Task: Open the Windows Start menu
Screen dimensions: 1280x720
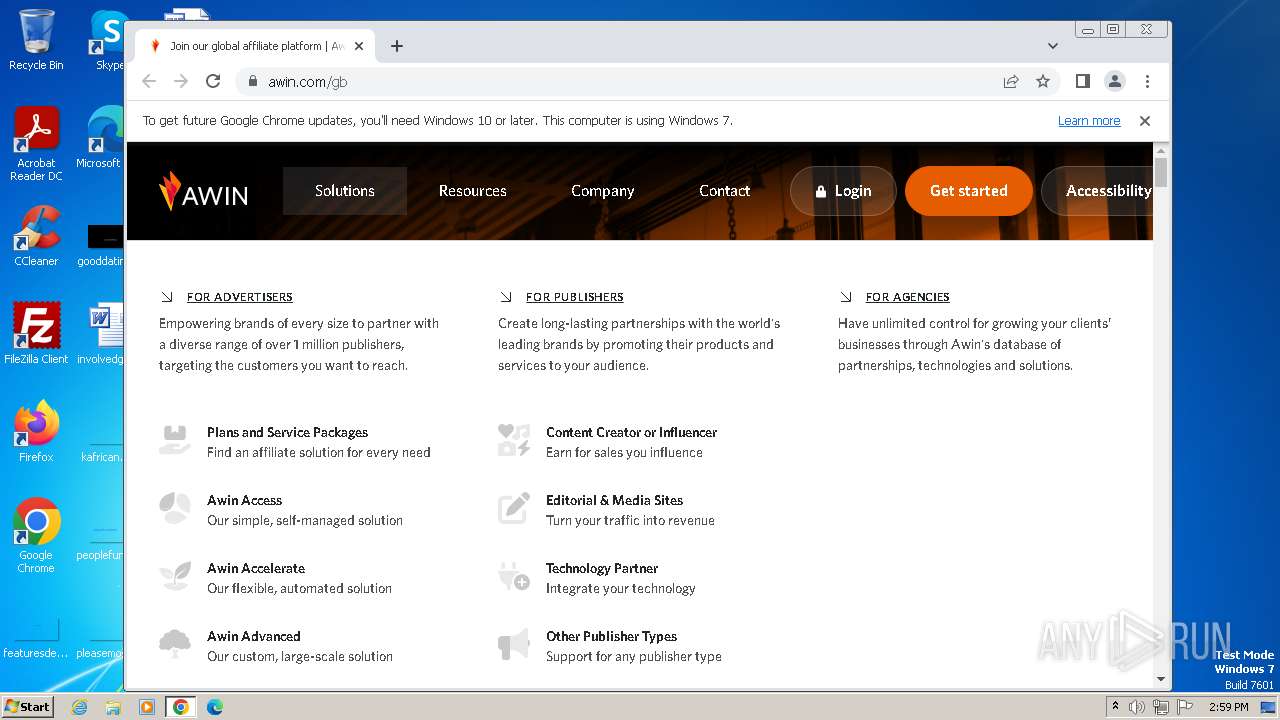Action: 28,707
